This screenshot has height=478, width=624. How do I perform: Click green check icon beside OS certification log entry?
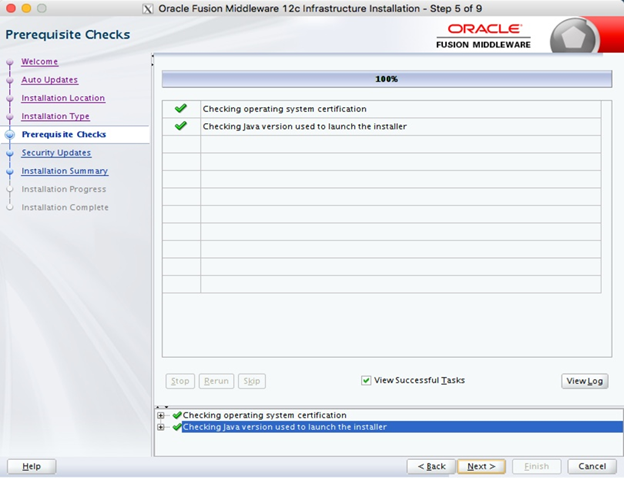[x=177, y=415]
